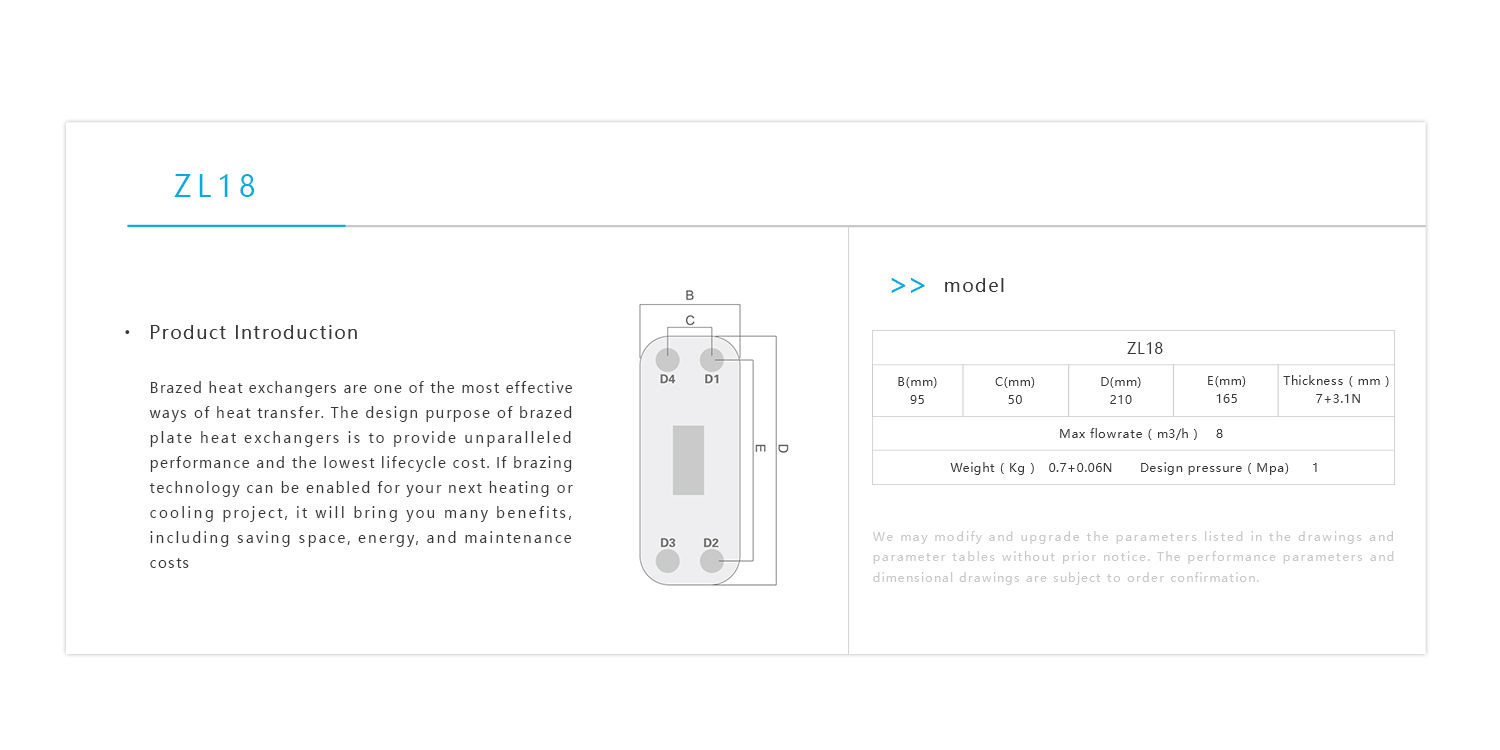1500x750 pixels.
Task: Click the D3 port circle on diagram
Action: [667, 561]
